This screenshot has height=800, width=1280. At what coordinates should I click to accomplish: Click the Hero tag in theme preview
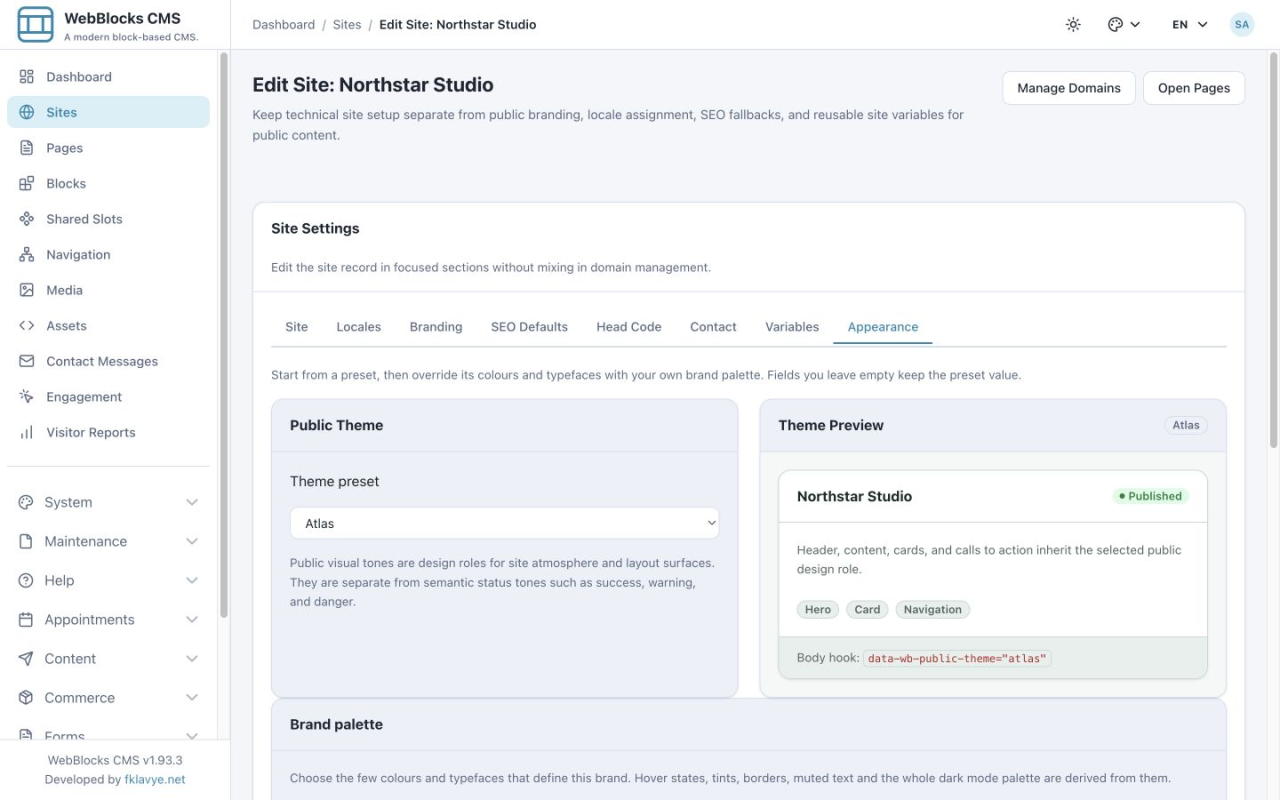point(818,610)
